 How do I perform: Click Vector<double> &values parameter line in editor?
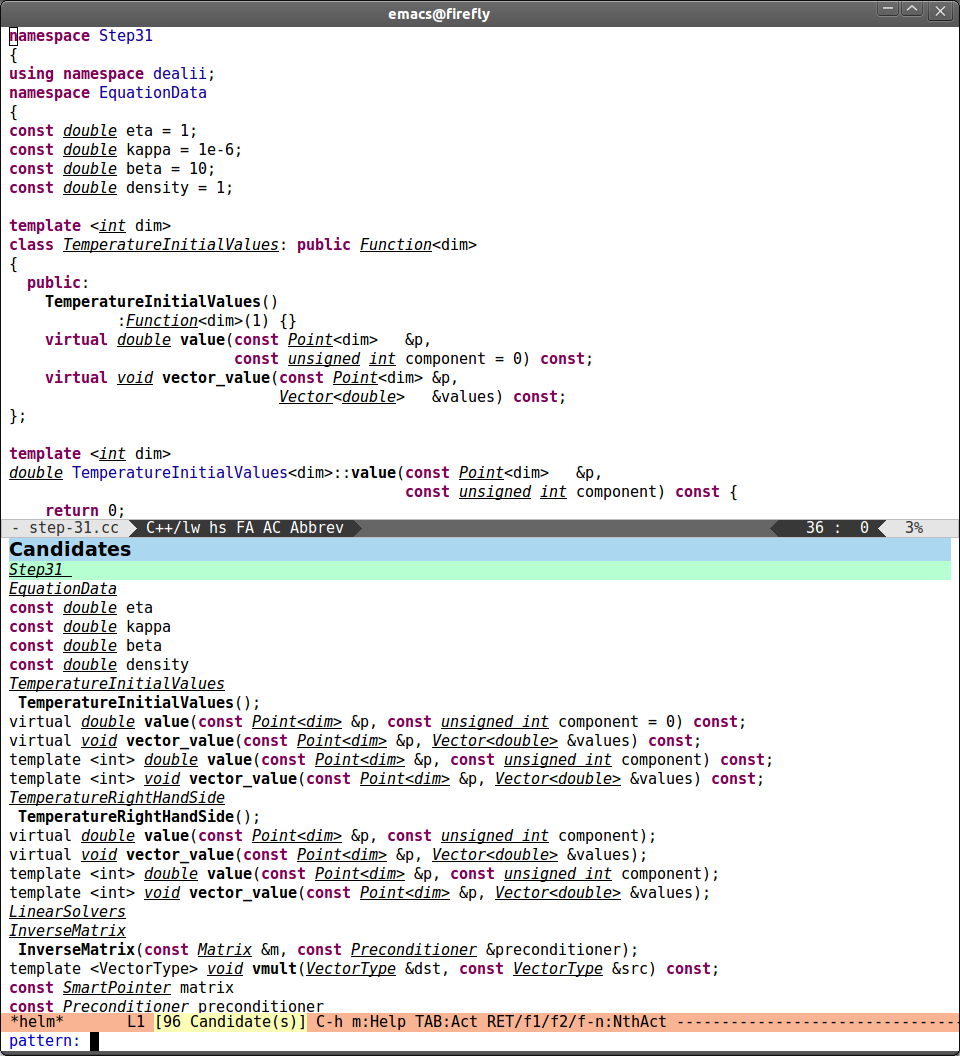(422, 397)
